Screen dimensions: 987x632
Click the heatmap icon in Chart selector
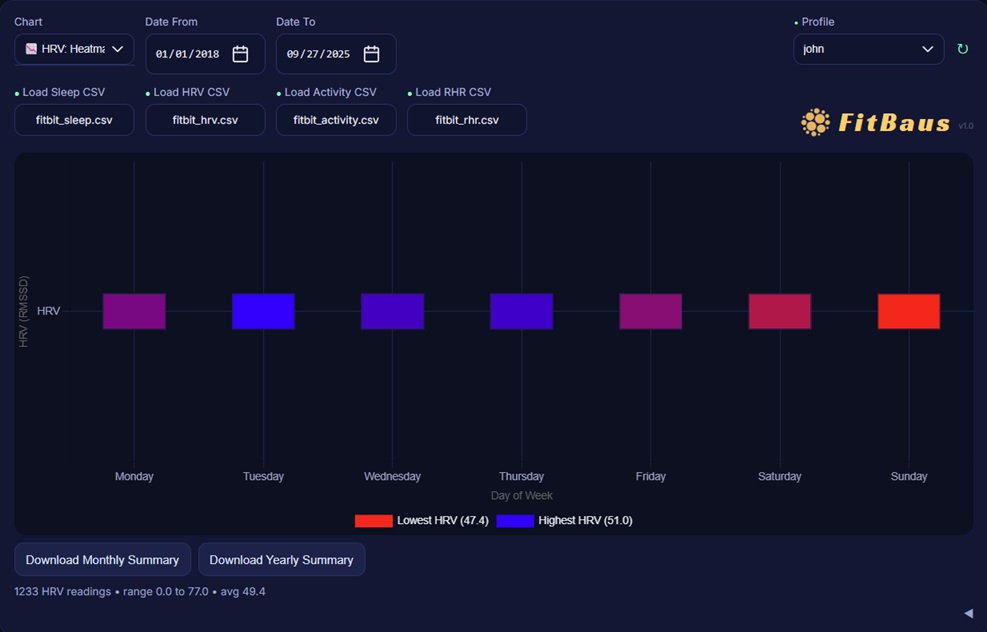(x=31, y=49)
